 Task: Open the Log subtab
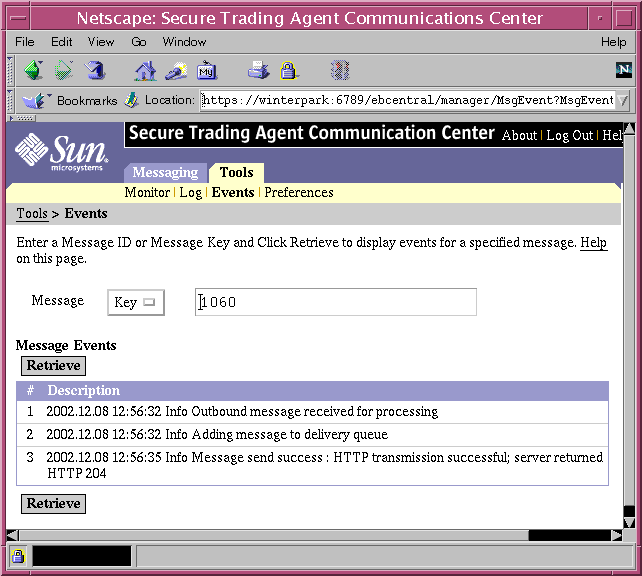click(190, 192)
